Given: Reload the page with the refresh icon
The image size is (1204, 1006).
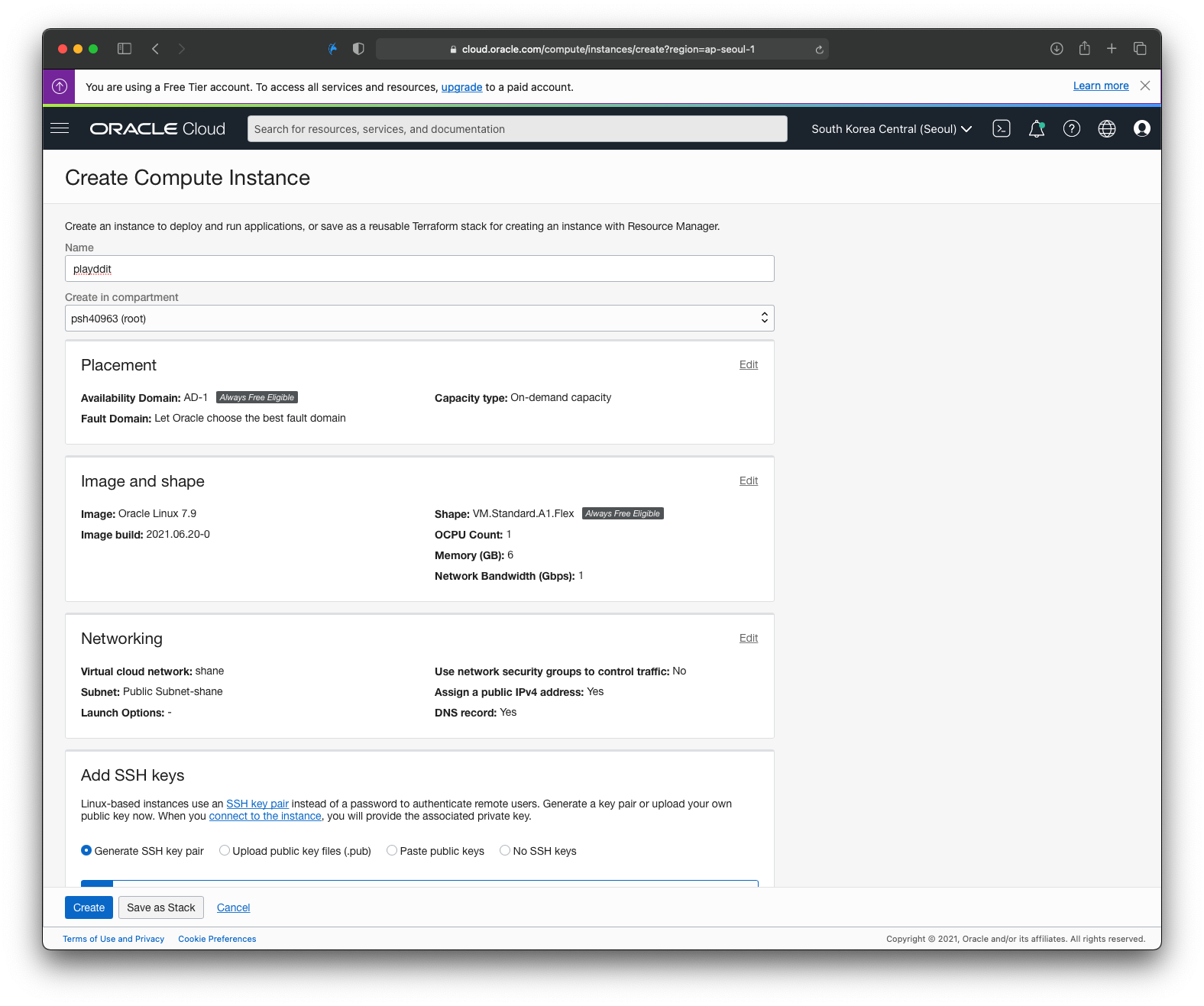Looking at the screenshot, I should coord(819,50).
